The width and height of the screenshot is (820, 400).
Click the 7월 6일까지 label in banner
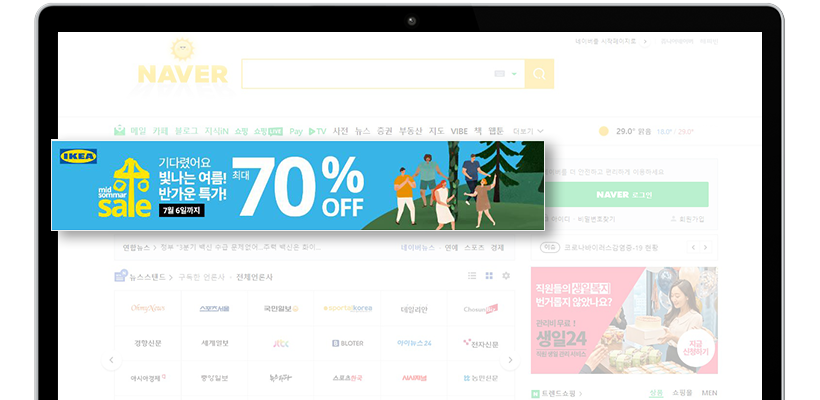181,210
